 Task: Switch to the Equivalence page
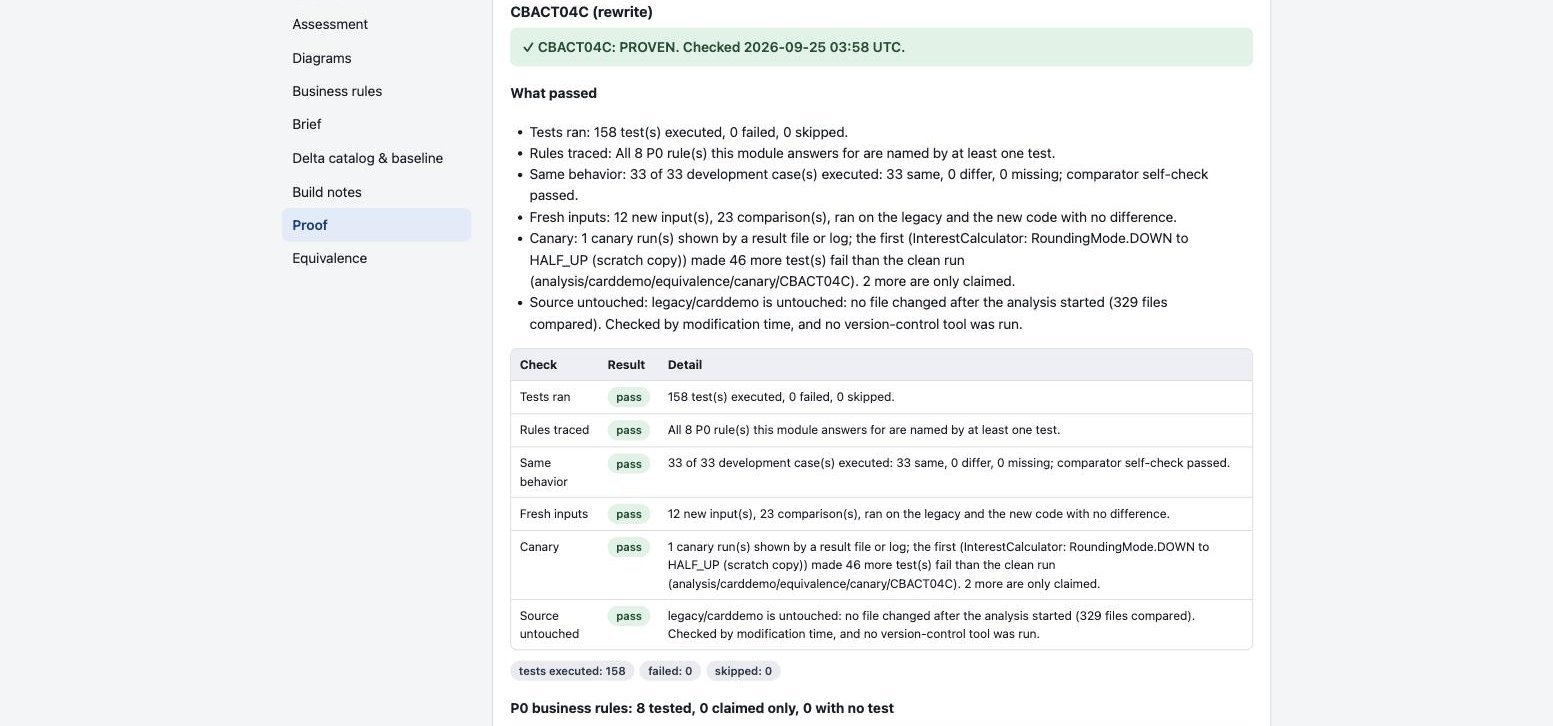pos(376,258)
